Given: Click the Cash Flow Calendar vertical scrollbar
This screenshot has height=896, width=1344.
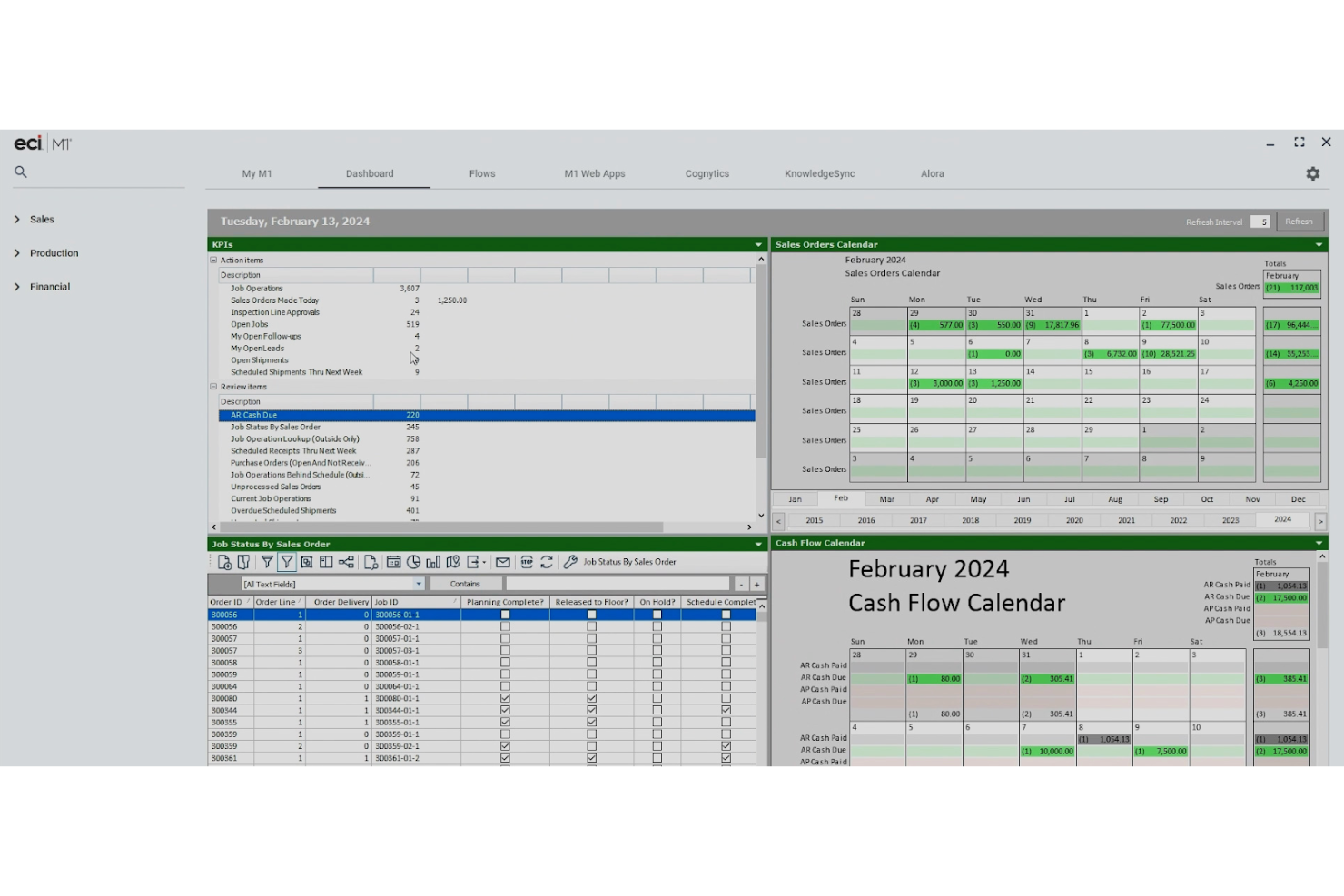Looking at the screenshot, I should [x=1323, y=606].
